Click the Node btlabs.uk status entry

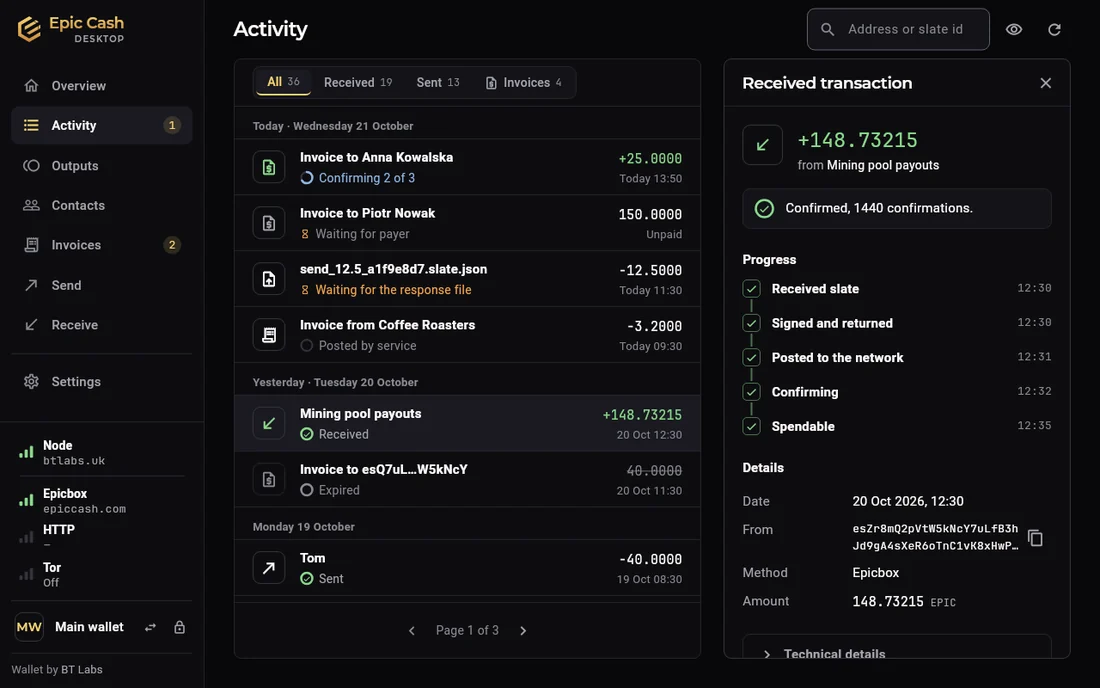pyautogui.click(x=102, y=453)
